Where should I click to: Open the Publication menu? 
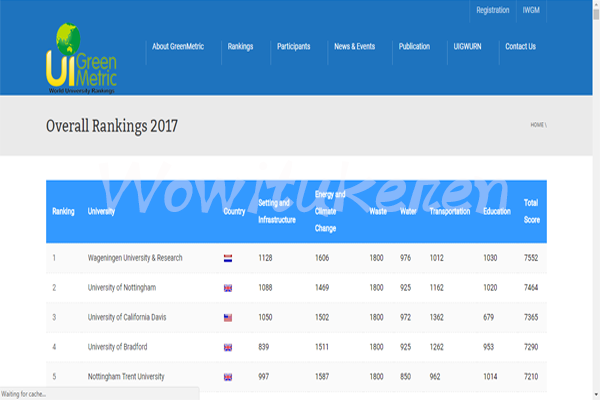pyautogui.click(x=414, y=46)
